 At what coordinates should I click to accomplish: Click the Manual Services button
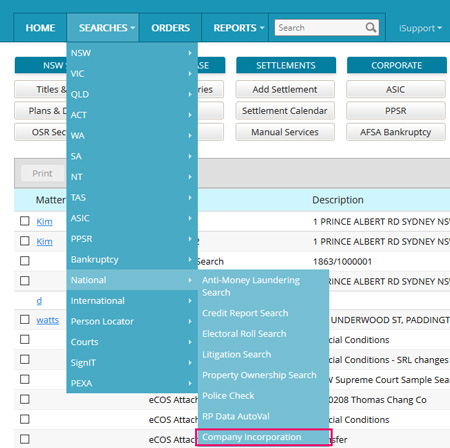285,132
